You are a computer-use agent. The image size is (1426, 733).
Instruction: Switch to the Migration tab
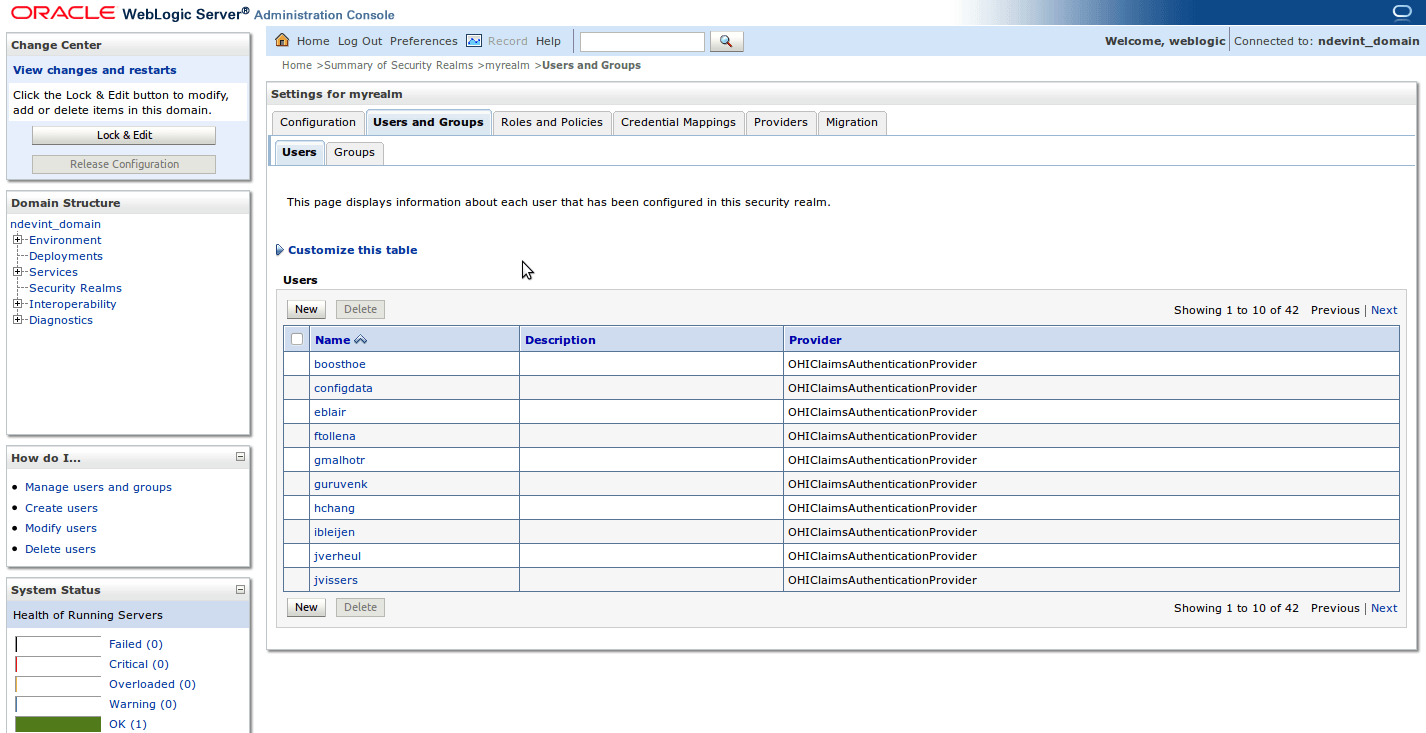coord(852,122)
